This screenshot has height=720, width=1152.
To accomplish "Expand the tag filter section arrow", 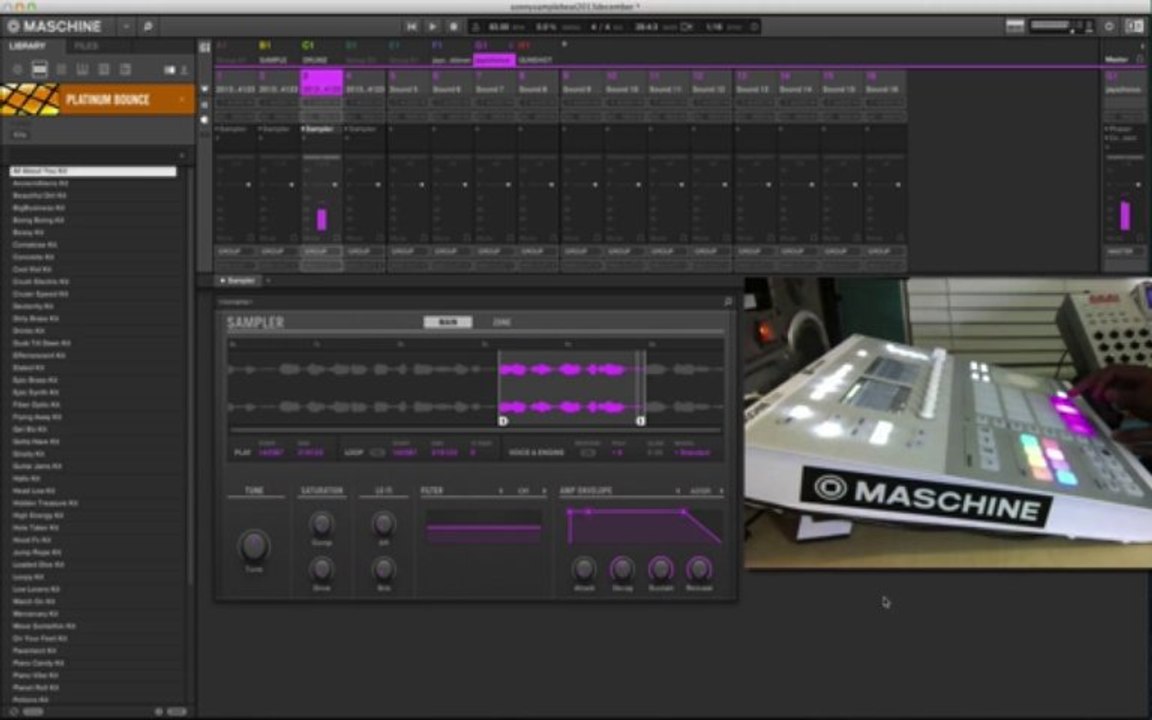I will [181, 155].
